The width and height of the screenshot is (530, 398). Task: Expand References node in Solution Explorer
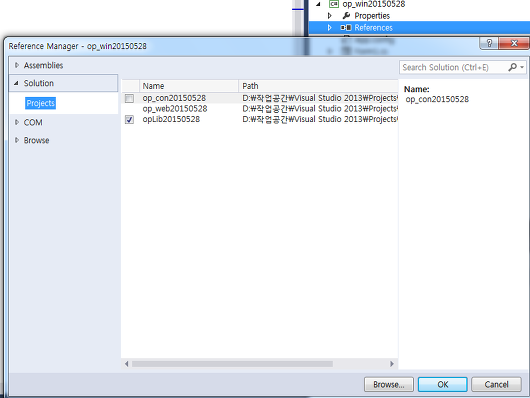point(330,27)
